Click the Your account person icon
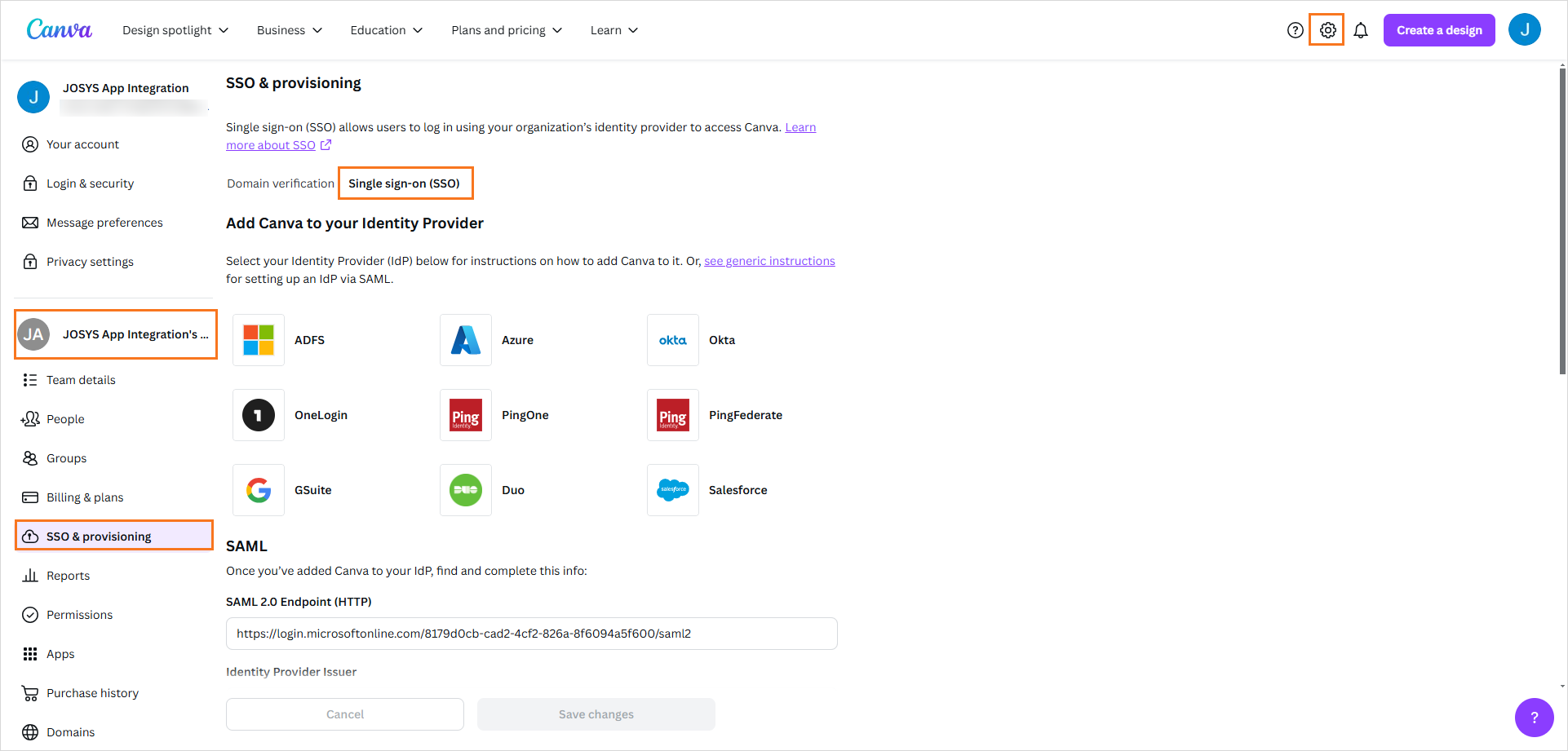This screenshot has height=751, width=1568. tap(30, 144)
